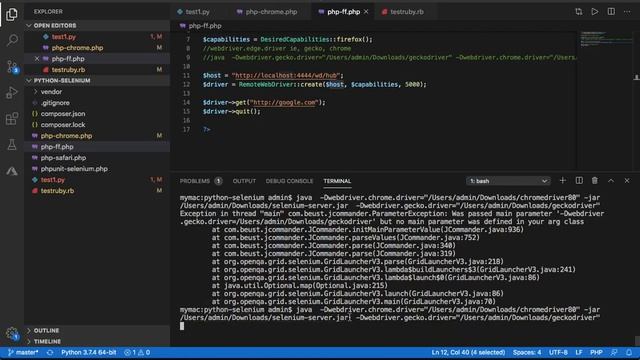This screenshot has width=640, height=360.
Task: Run the file with play button
Action: (595, 12)
